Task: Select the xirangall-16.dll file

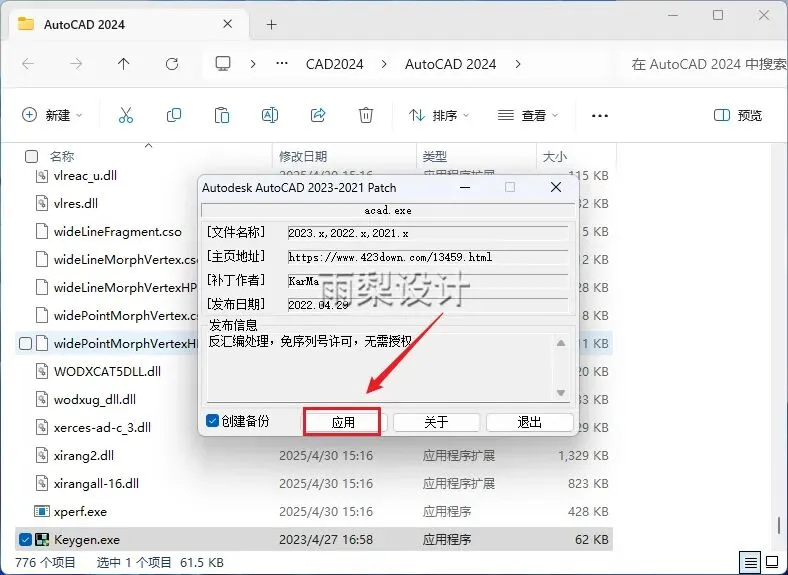Action: [x=96, y=484]
